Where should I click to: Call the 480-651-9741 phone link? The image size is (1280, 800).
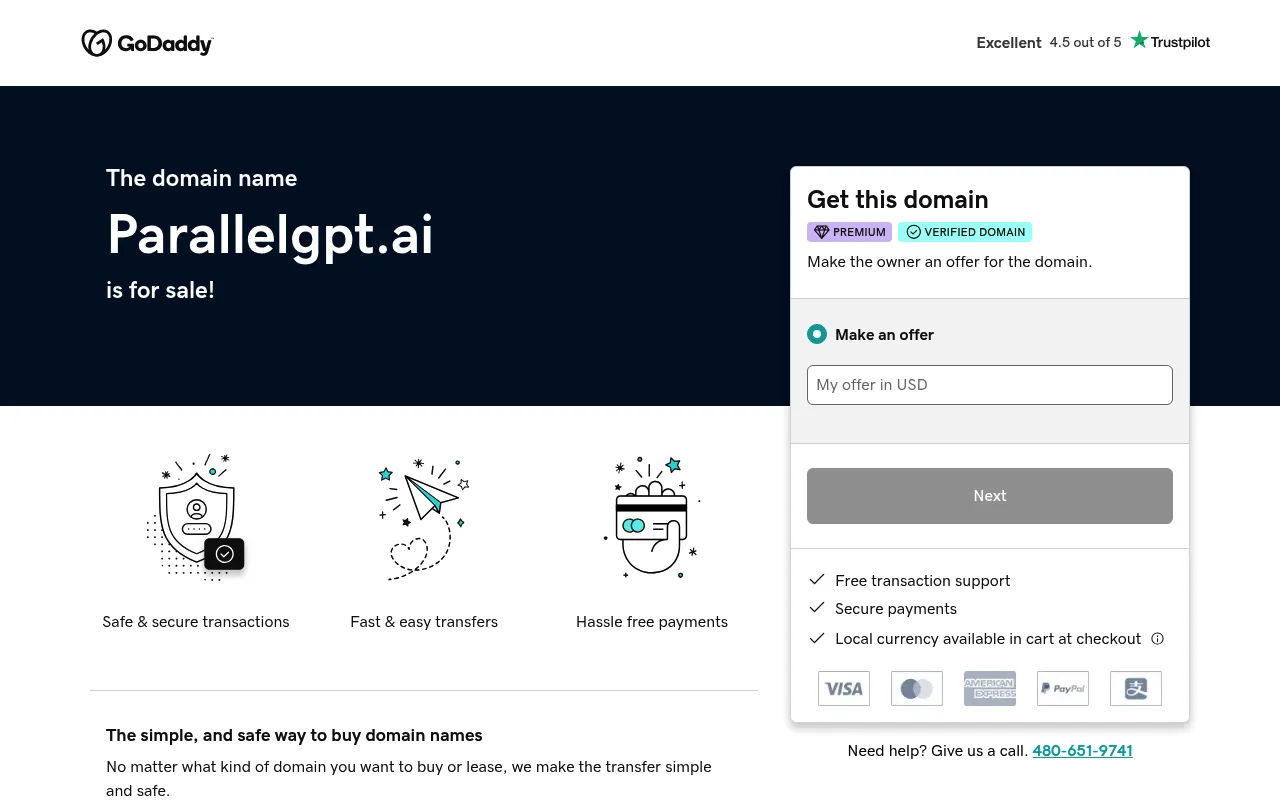(1082, 750)
